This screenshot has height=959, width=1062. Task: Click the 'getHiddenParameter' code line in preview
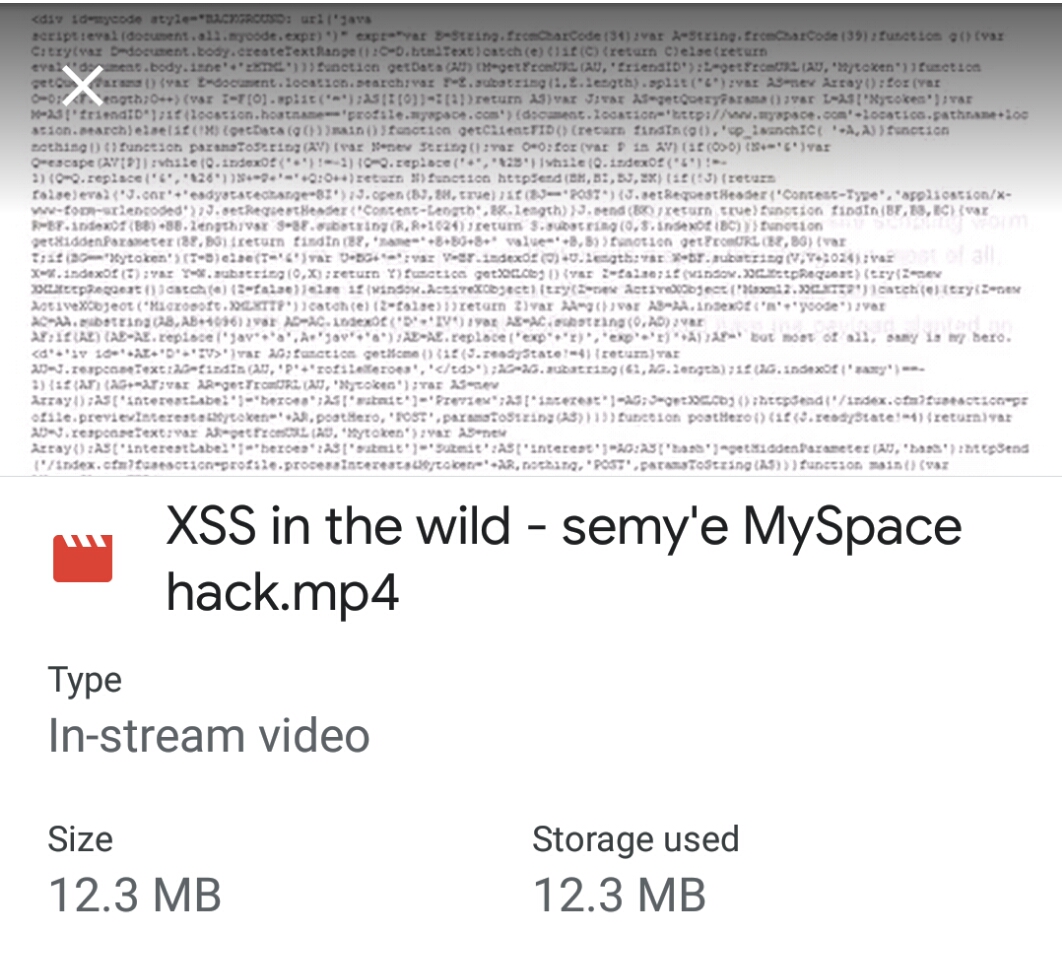pyautogui.click(x=439, y=241)
